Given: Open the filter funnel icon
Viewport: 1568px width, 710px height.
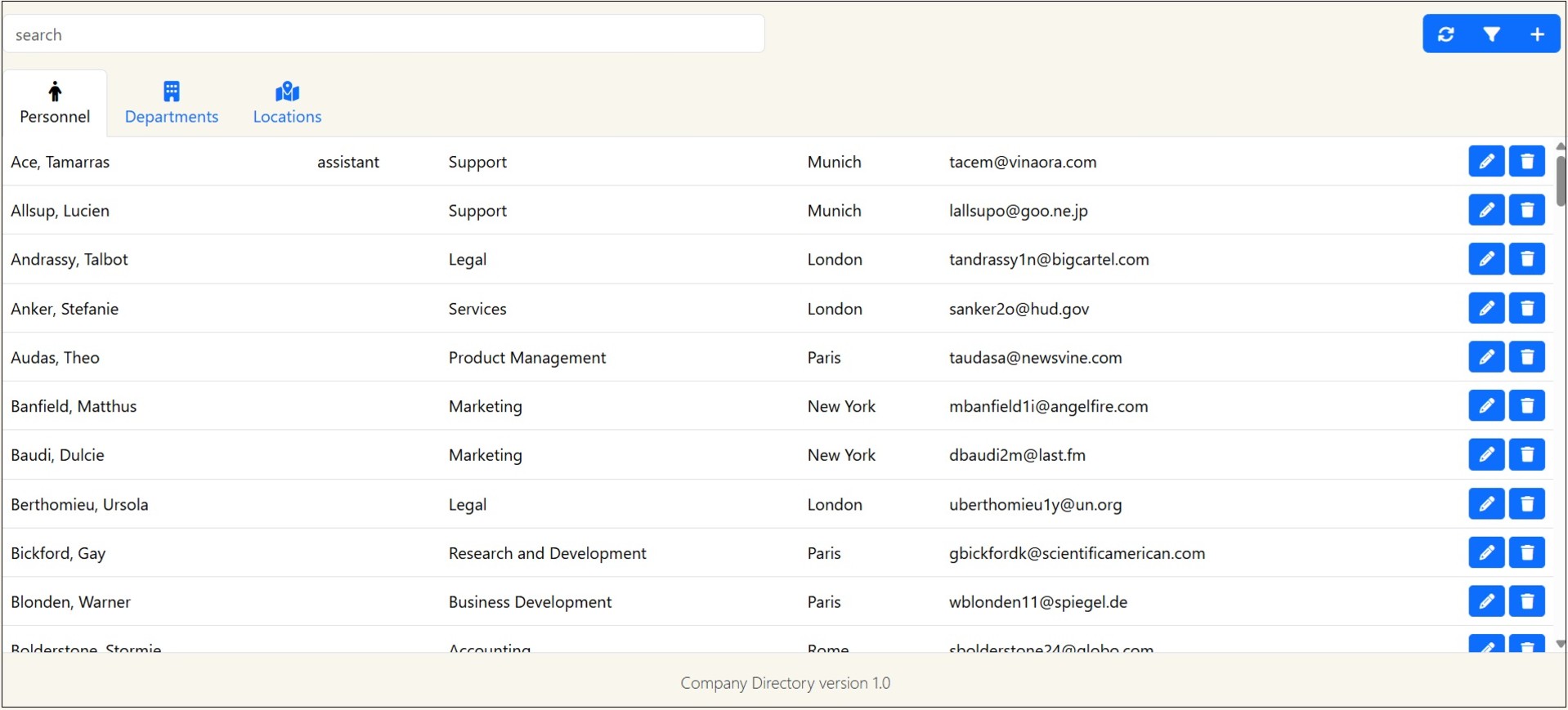Looking at the screenshot, I should [1491, 34].
